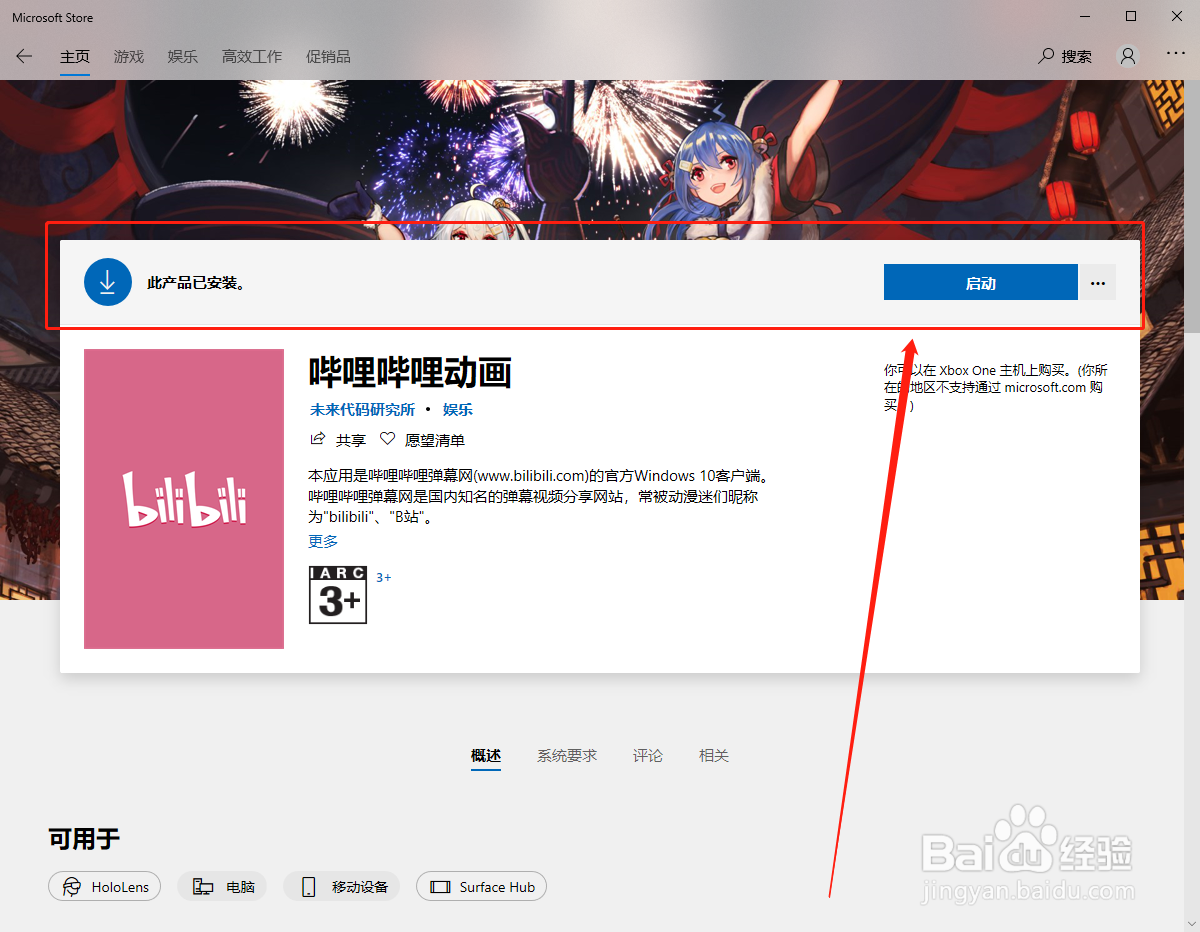Click the 共享 share label
The height and width of the screenshot is (932, 1200).
tap(351, 440)
